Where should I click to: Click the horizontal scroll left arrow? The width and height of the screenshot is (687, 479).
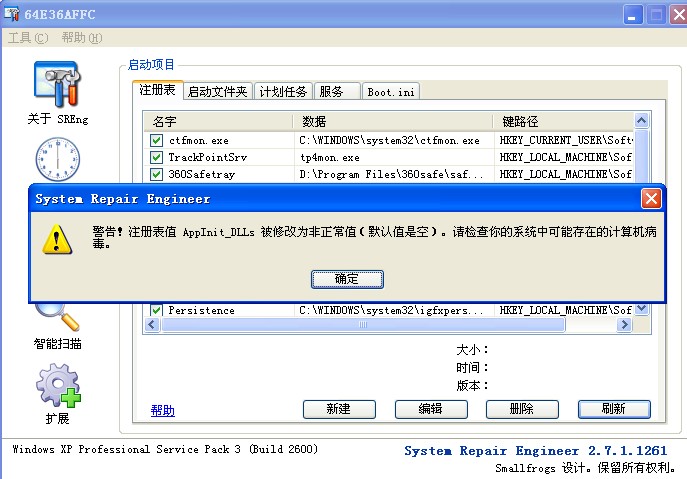pyautogui.click(x=152, y=325)
